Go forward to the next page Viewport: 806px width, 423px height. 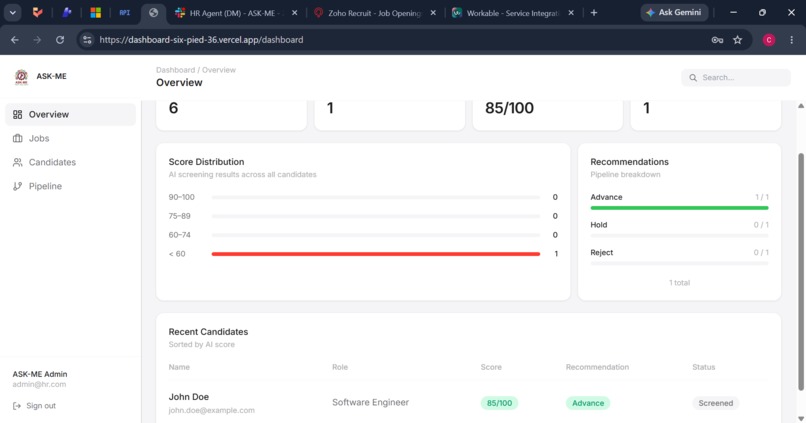pyautogui.click(x=37, y=40)
